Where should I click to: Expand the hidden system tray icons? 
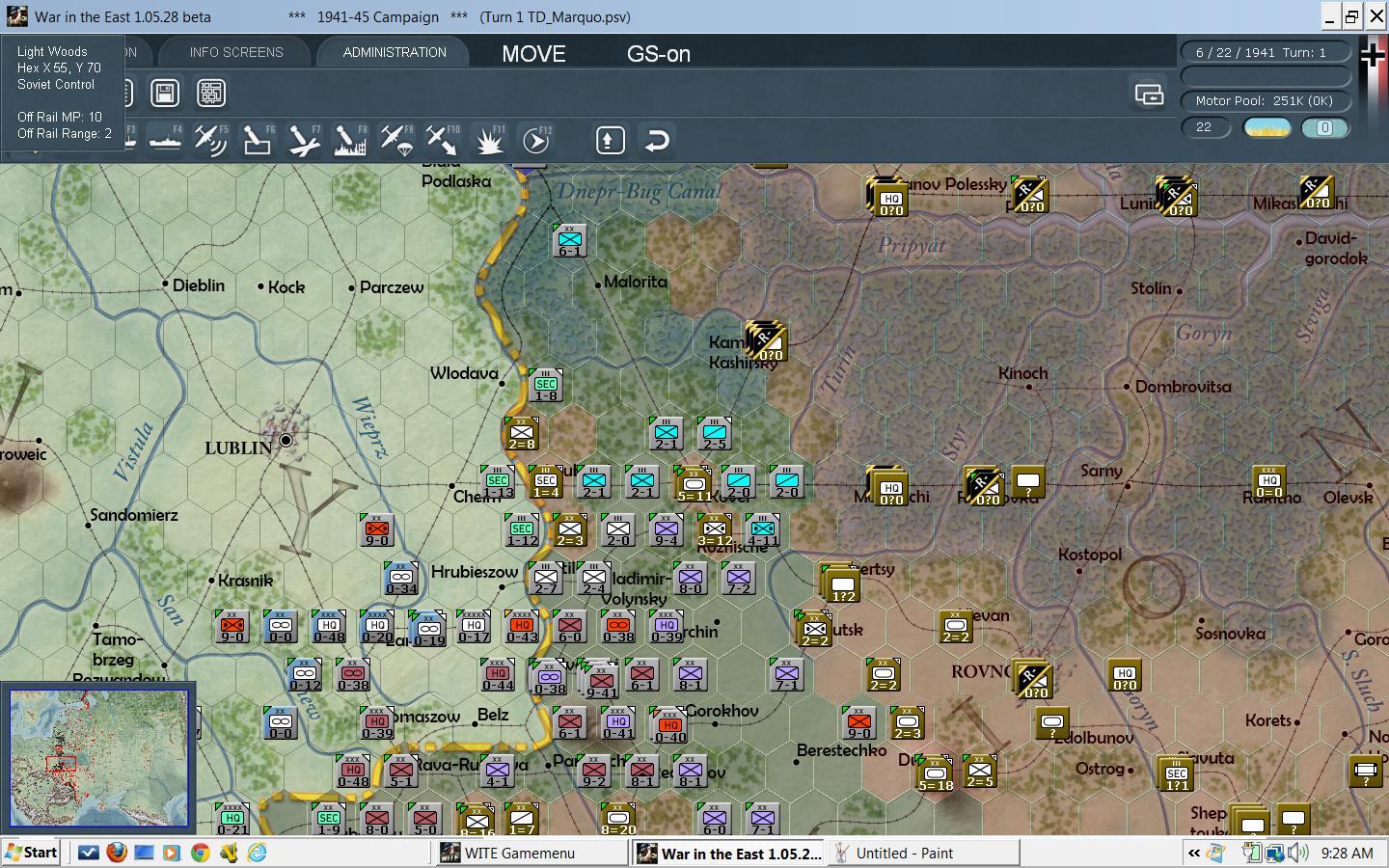pyautogui.click(x=1194, y=853)
